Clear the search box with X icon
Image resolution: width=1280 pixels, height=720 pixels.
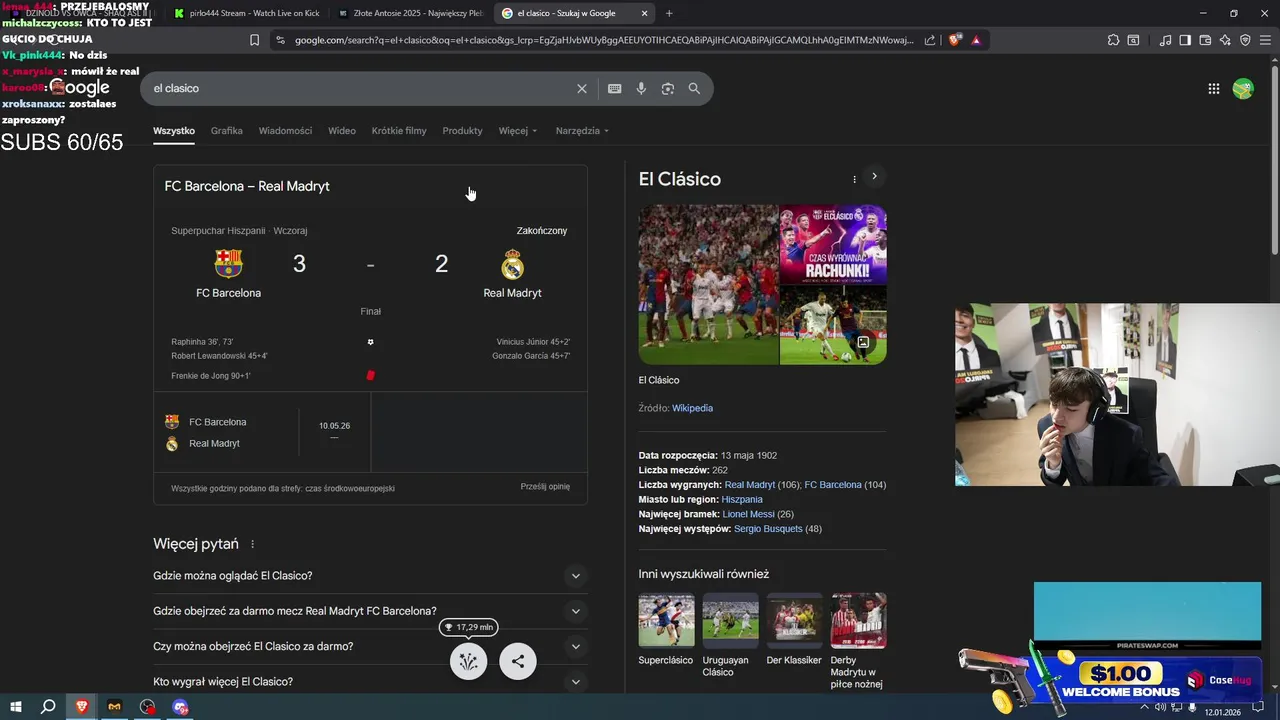582,88
